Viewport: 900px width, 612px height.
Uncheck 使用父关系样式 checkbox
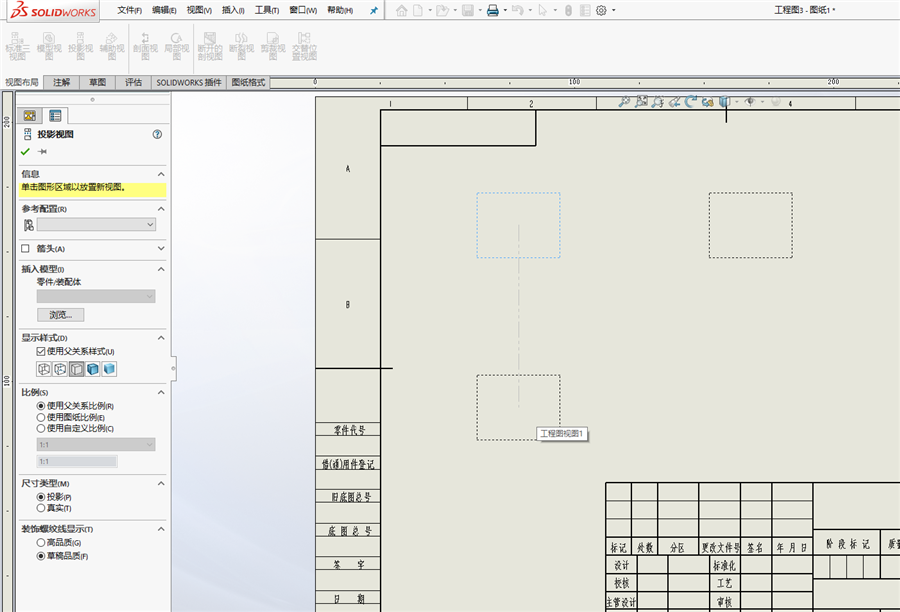click(x=41, y=351)
